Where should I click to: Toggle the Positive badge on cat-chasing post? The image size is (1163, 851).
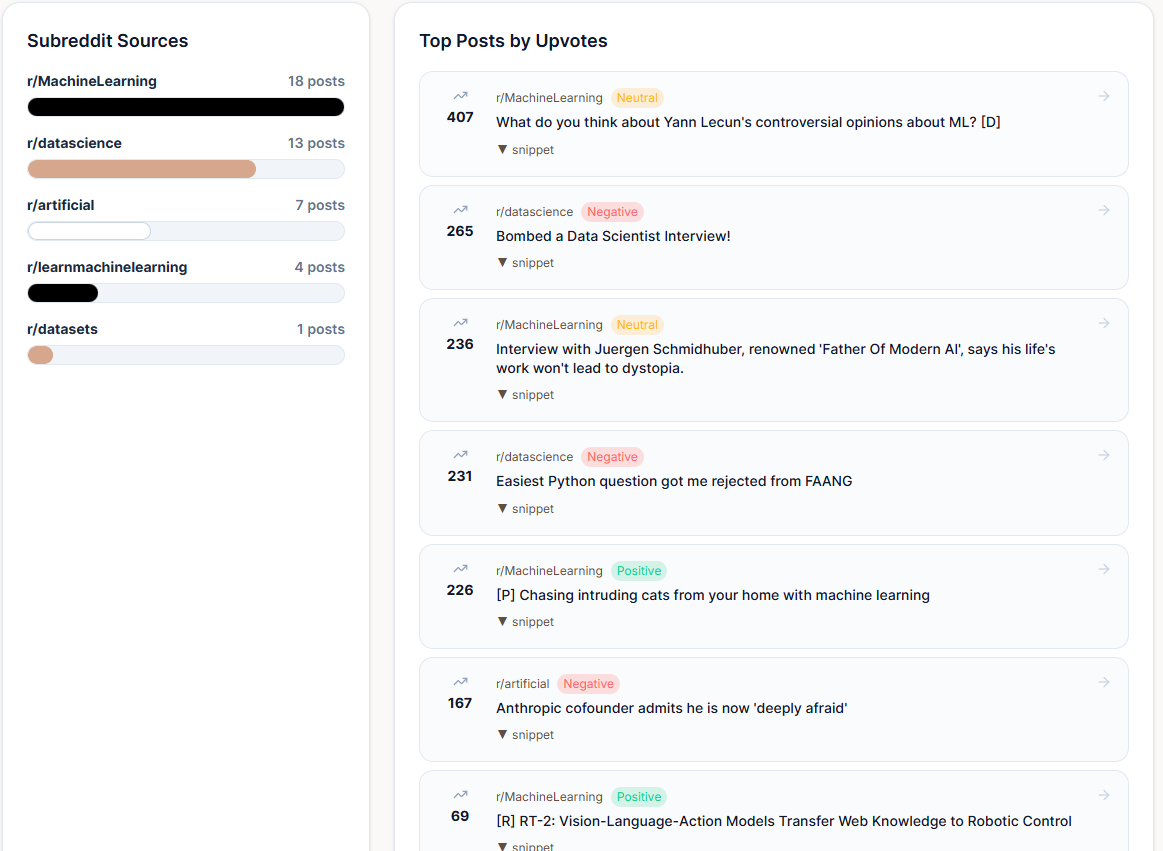(638, 570)
